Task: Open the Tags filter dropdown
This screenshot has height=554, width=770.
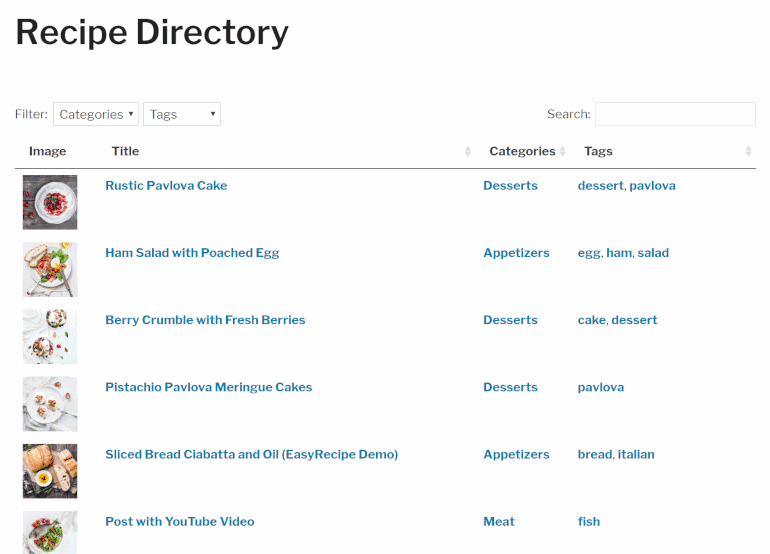Action: pyautogui.click(x=182, y=115)
